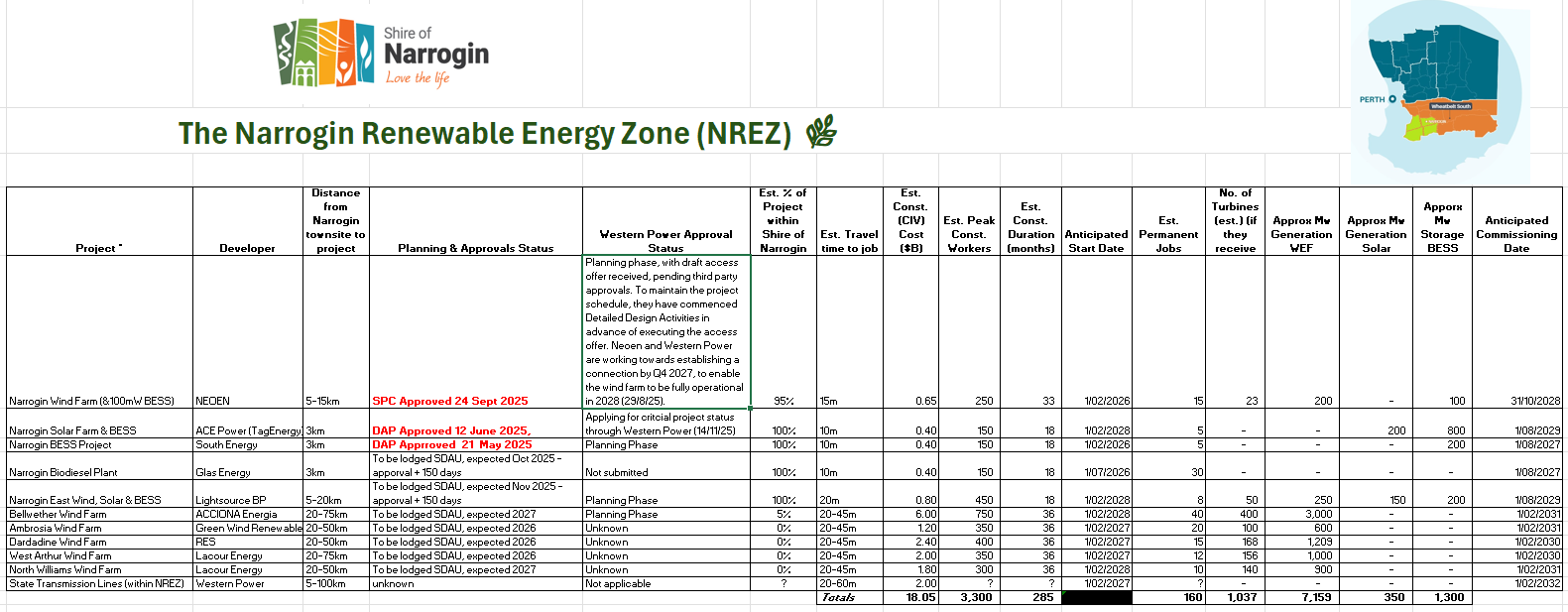
Task: Click the Shire of Narrogin logo
Action: (x=381, y=54)
